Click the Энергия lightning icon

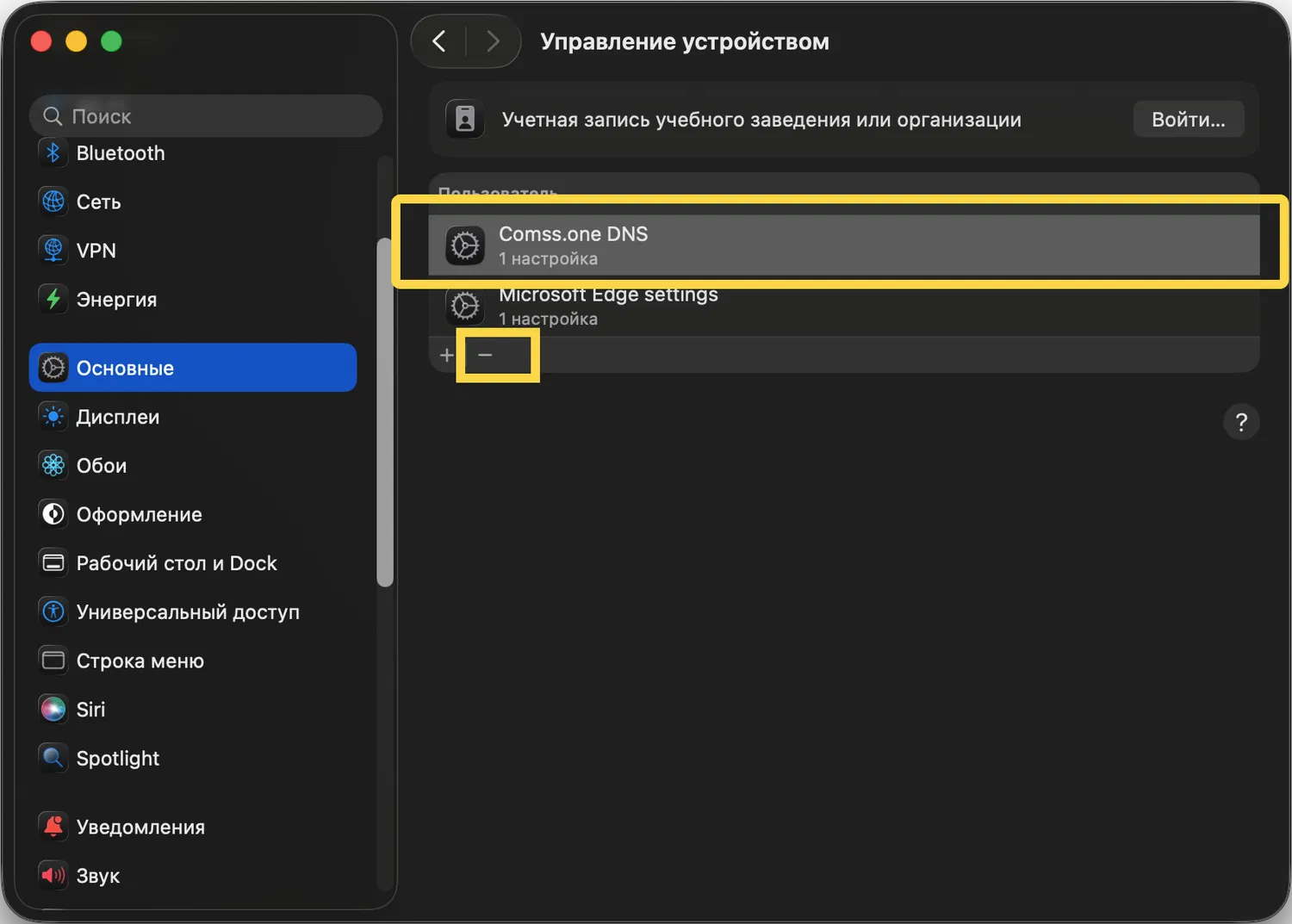(x=53, y=299)
